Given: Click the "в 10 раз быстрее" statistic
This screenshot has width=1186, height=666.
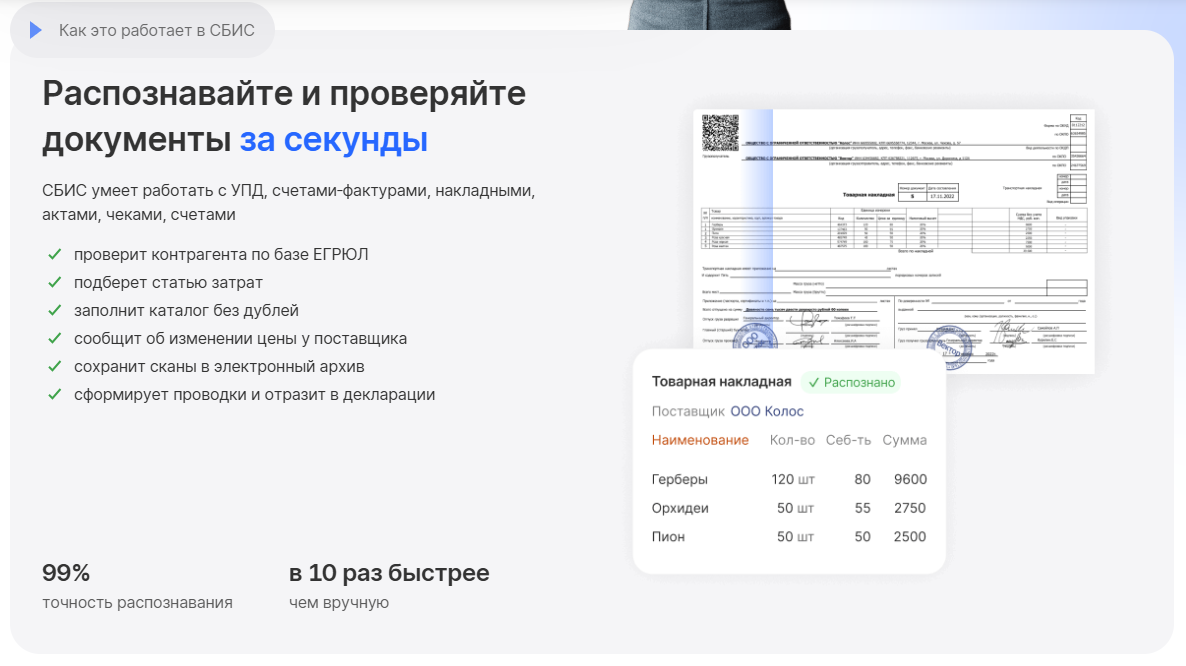Looking at the screenshot, I should point(389,573).
